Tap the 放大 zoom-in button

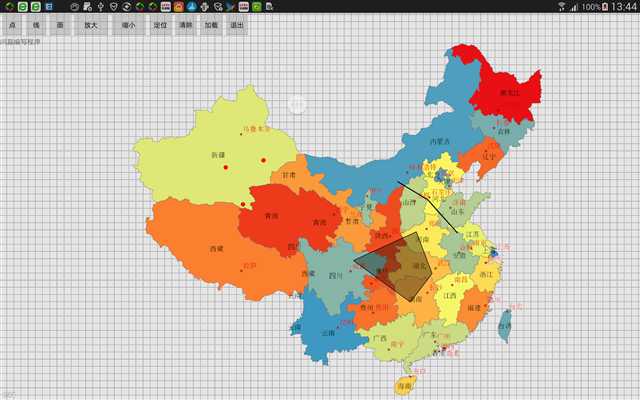click(x=91, y=25)
